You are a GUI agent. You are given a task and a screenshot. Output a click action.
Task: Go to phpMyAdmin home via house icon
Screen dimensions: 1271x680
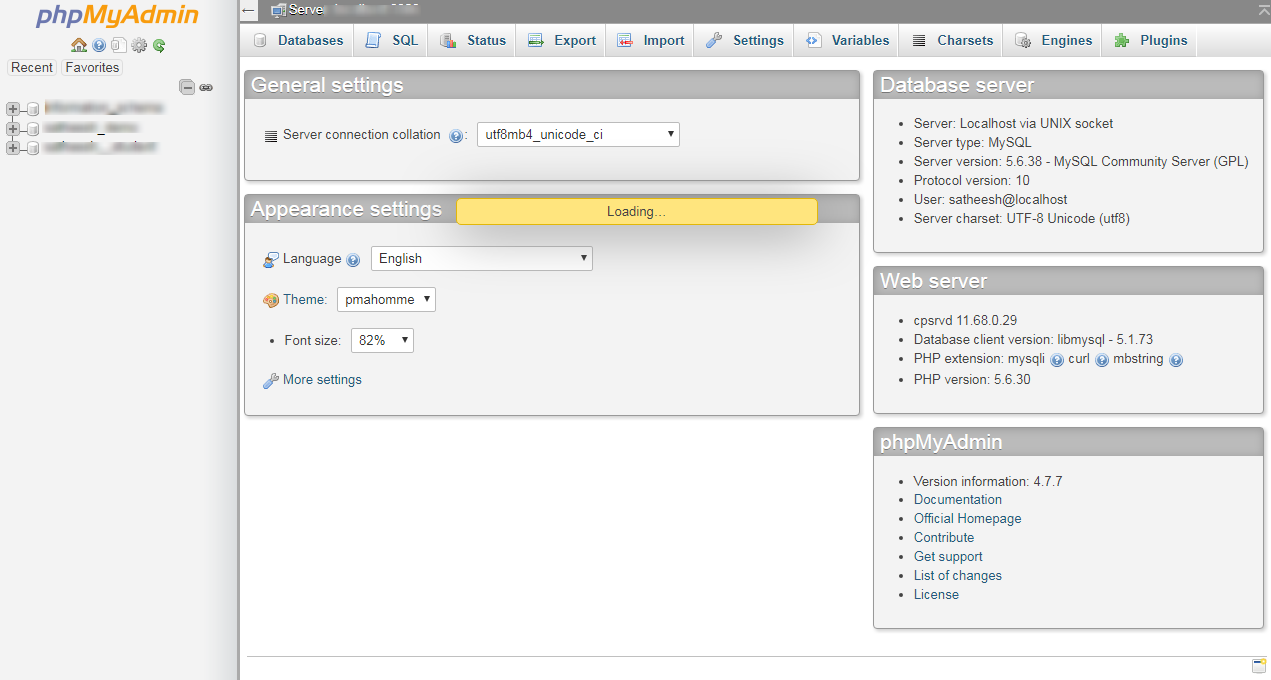[79, 45]
